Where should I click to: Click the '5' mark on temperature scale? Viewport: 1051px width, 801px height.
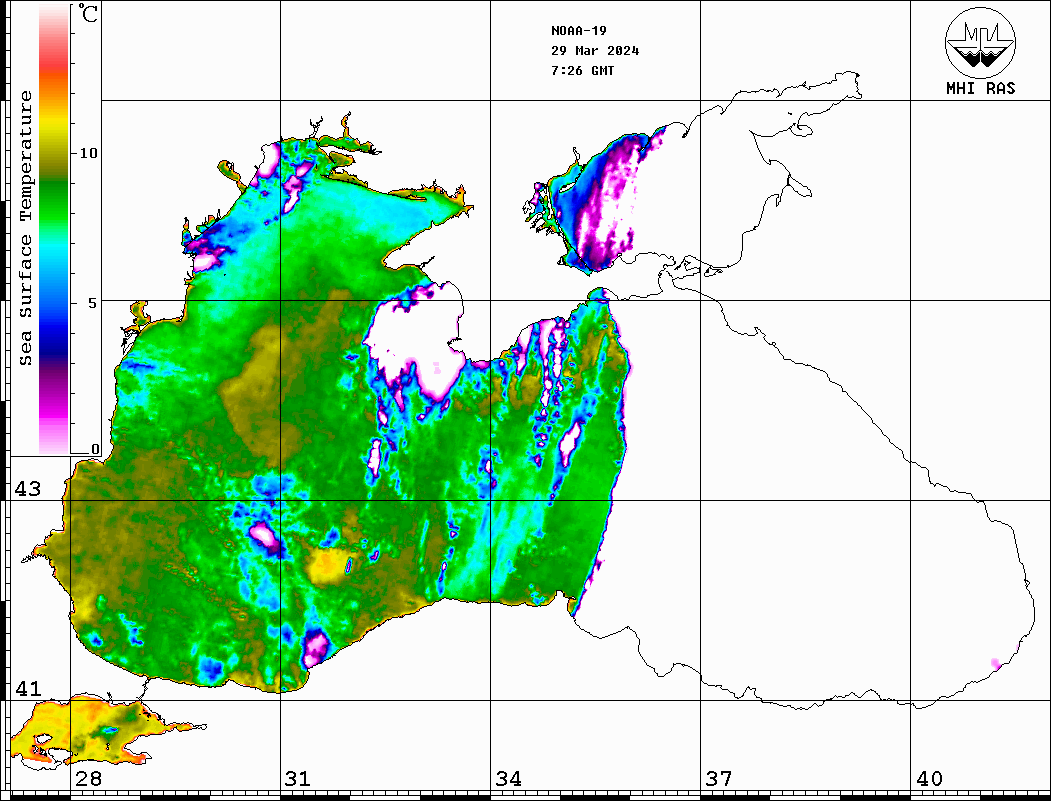[x=94, y=302]
